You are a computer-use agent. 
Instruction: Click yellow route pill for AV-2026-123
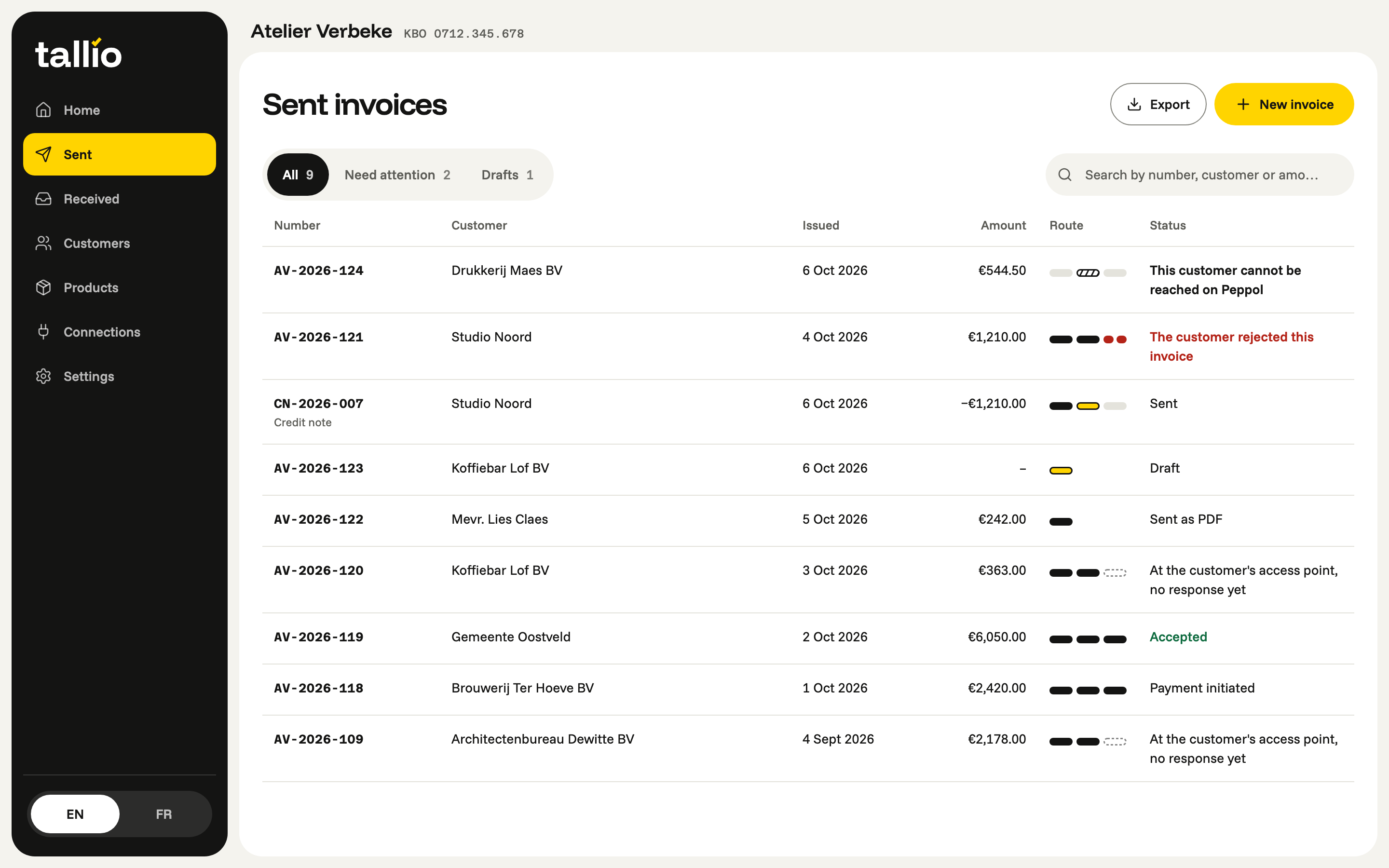click(x=1061, y=471)
